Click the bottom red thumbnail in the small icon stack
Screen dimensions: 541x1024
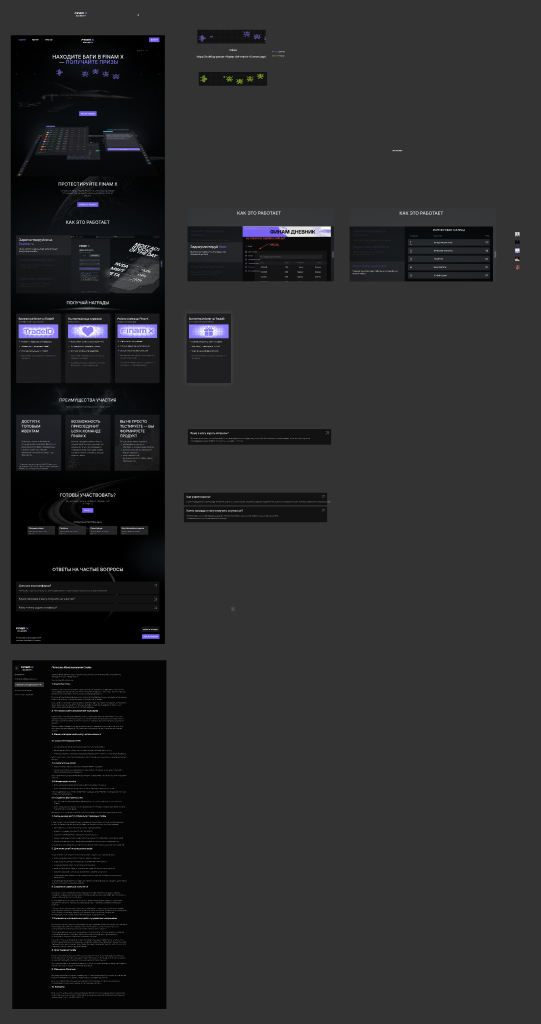(517, 267)
